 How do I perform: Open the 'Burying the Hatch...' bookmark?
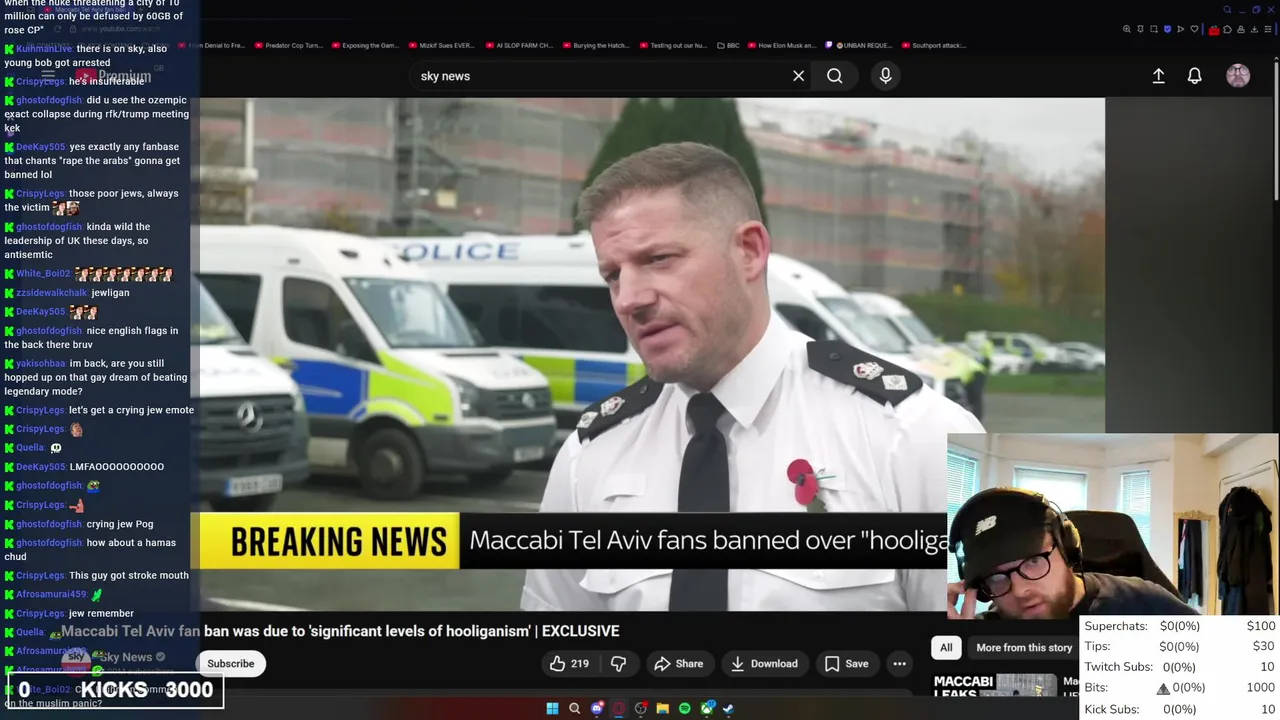[596, 45]
